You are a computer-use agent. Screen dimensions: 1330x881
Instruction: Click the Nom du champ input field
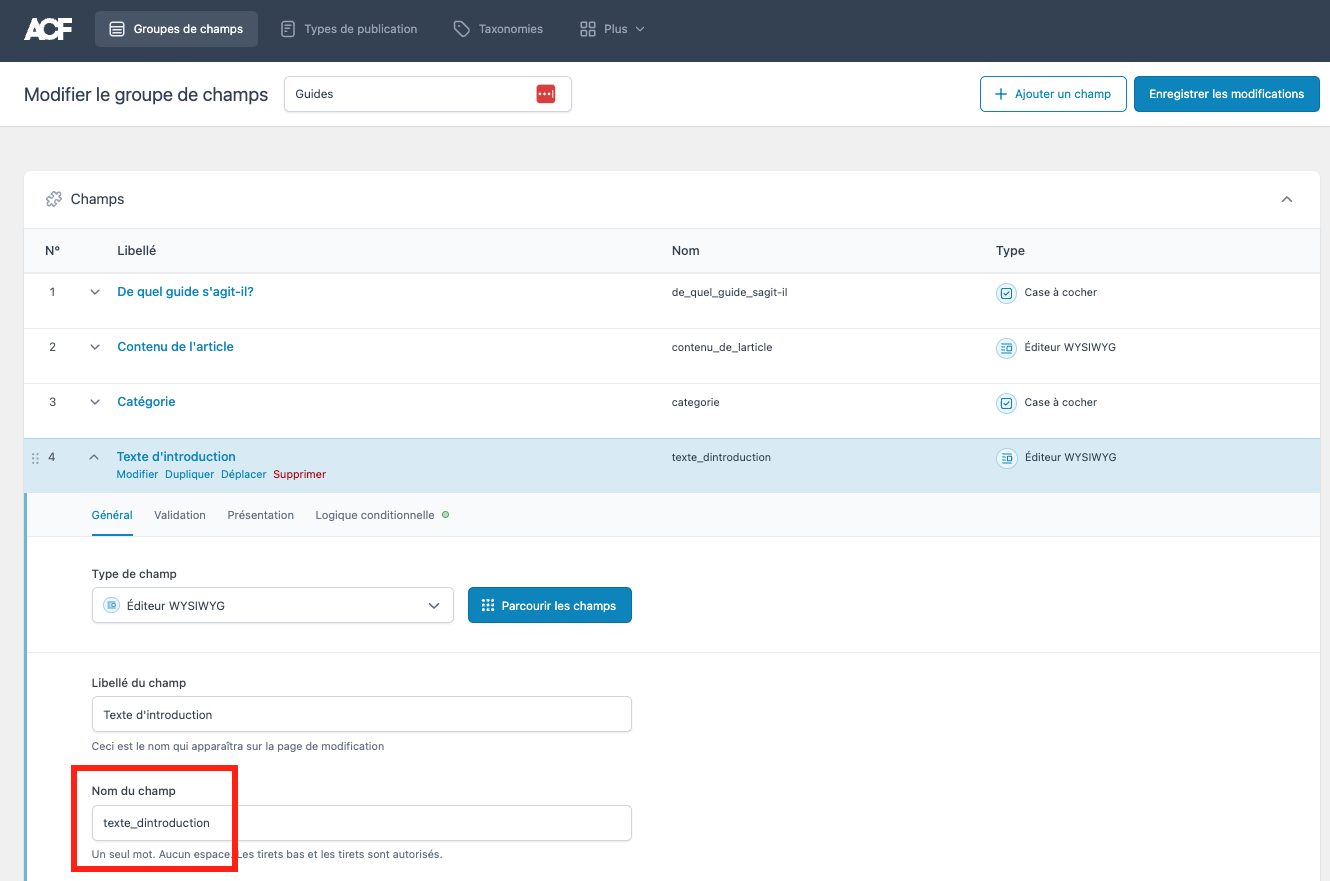(x=361, y=823)
